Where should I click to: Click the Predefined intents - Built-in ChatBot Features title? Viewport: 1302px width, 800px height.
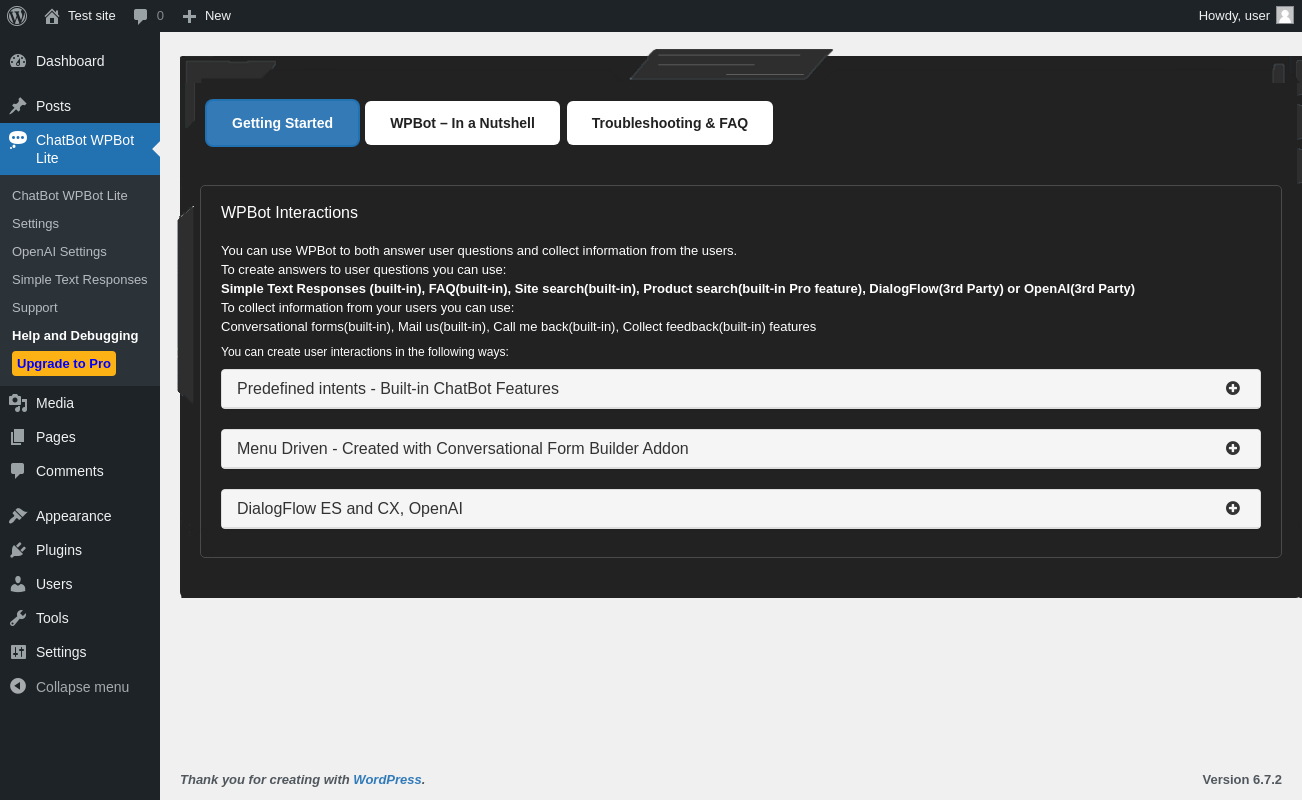coord(398,389)
